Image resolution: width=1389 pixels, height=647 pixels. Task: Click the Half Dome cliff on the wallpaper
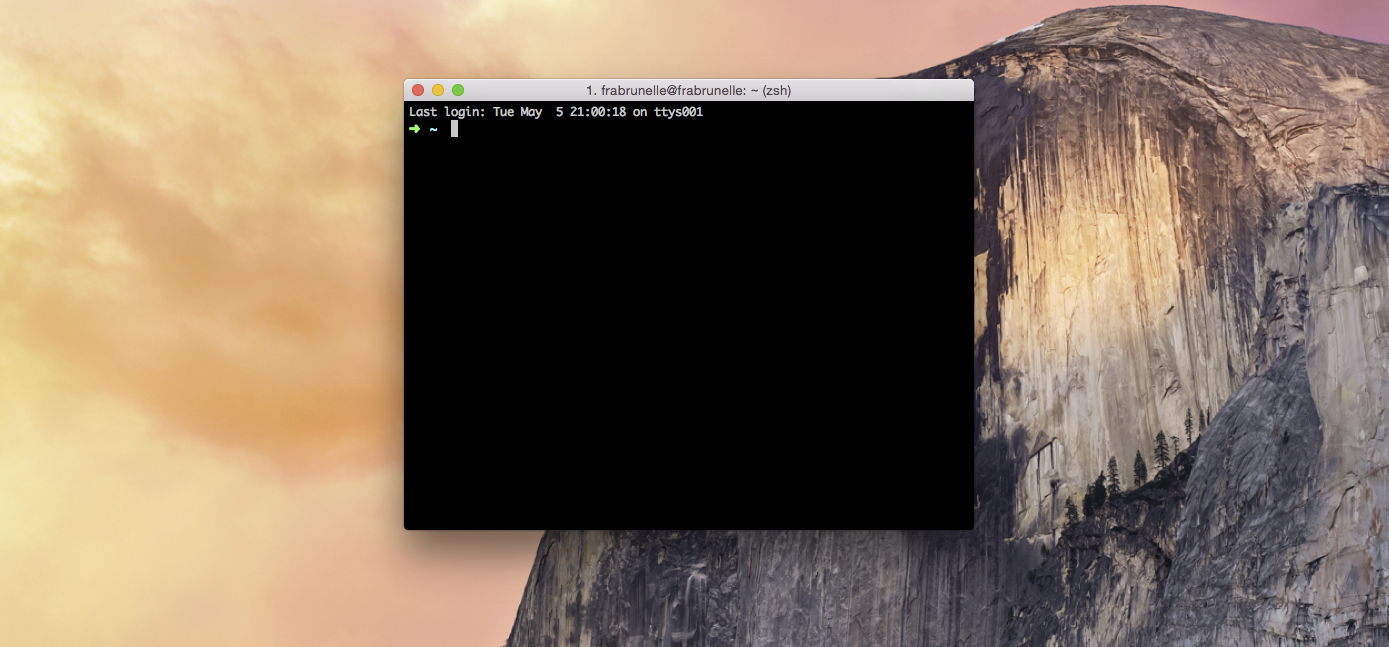1150,300
